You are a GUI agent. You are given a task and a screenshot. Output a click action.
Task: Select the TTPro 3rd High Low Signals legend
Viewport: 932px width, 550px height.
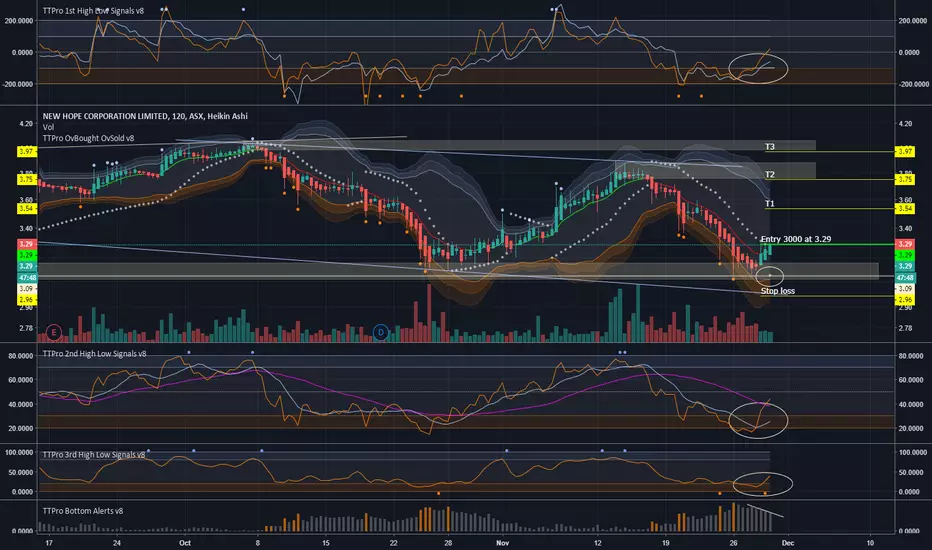pos(93,455)
